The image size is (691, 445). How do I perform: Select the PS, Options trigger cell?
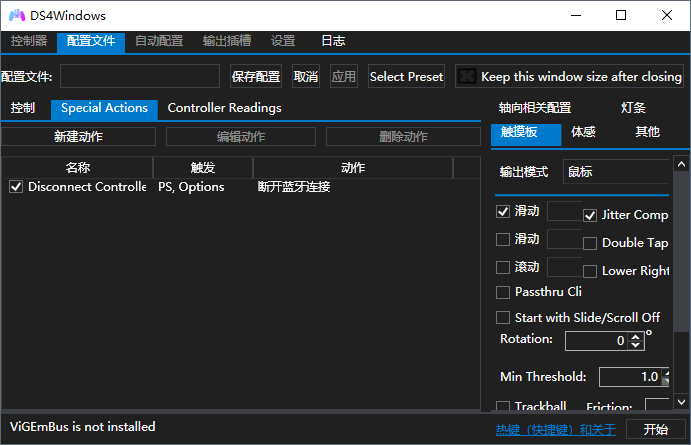click(191, 187)
